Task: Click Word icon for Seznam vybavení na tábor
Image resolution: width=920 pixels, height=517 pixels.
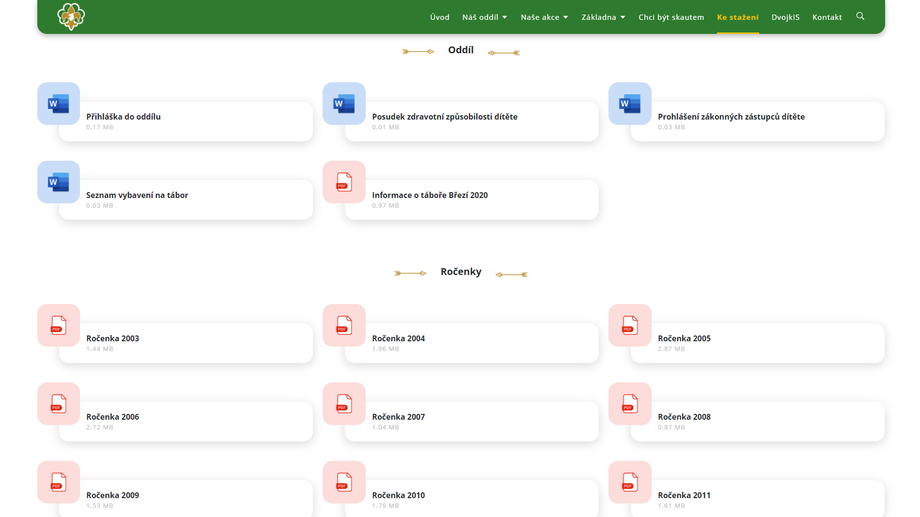Action: pyautogui.click(x=58, y=182)
